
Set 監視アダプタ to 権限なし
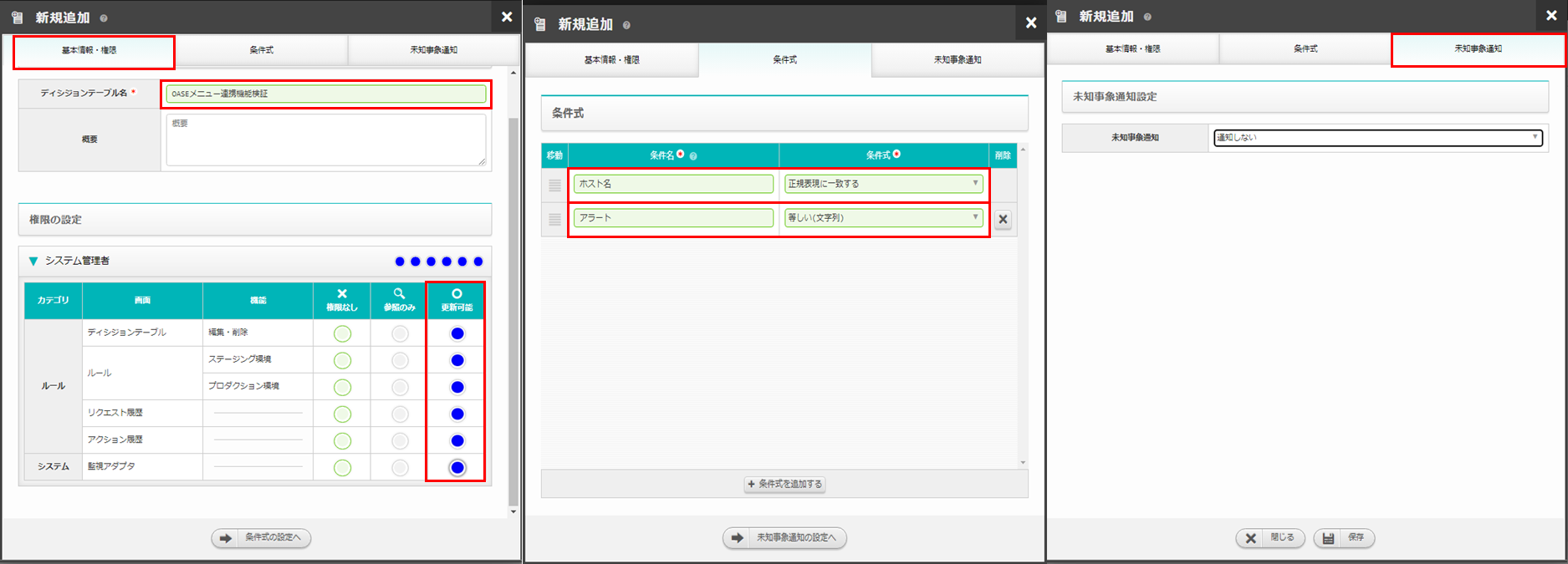(x=342, y=467)
